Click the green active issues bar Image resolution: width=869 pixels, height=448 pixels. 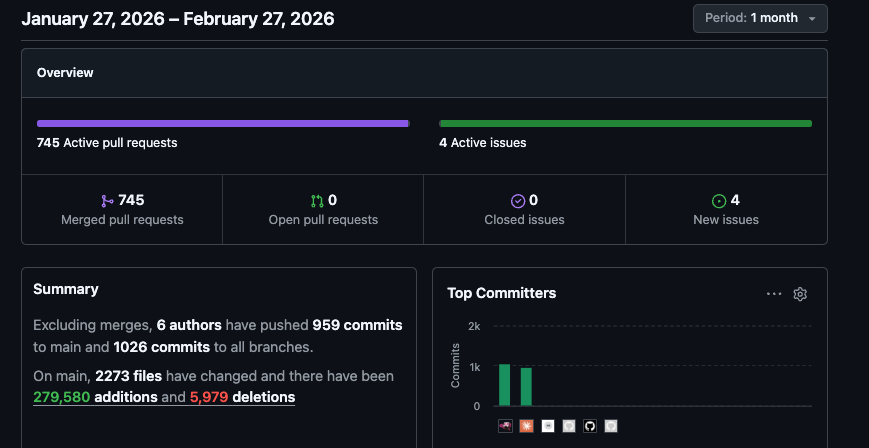click(x=625, y=124)
